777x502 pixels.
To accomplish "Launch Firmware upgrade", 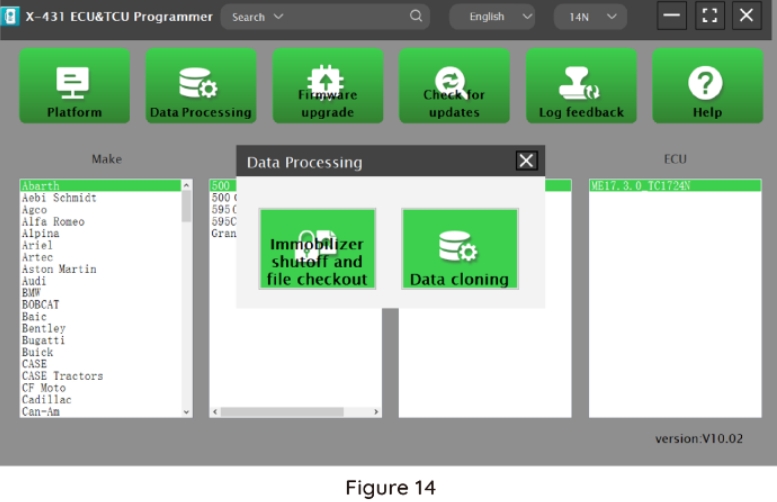I will 328,85.
